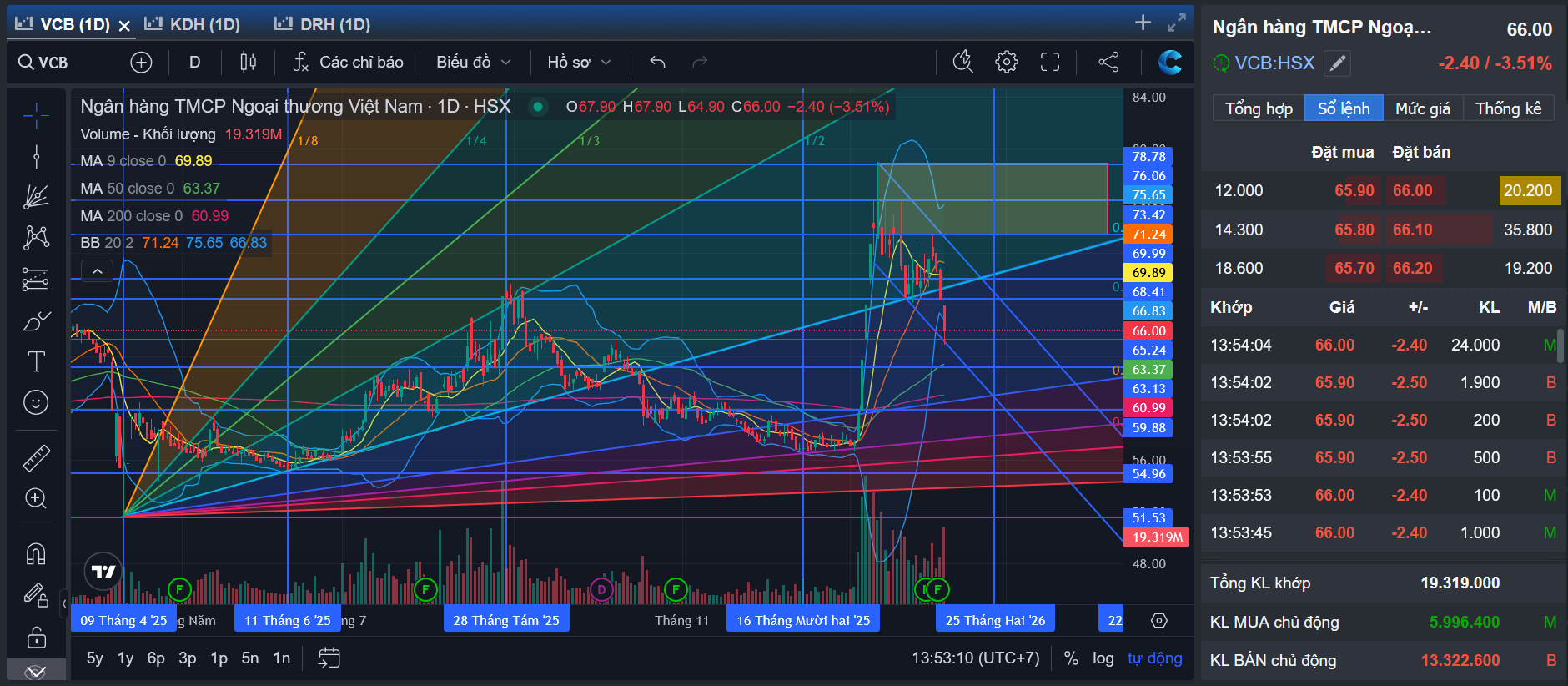
Task: Collapse the indicator legend chevron
Action: [x=98, y=271]
